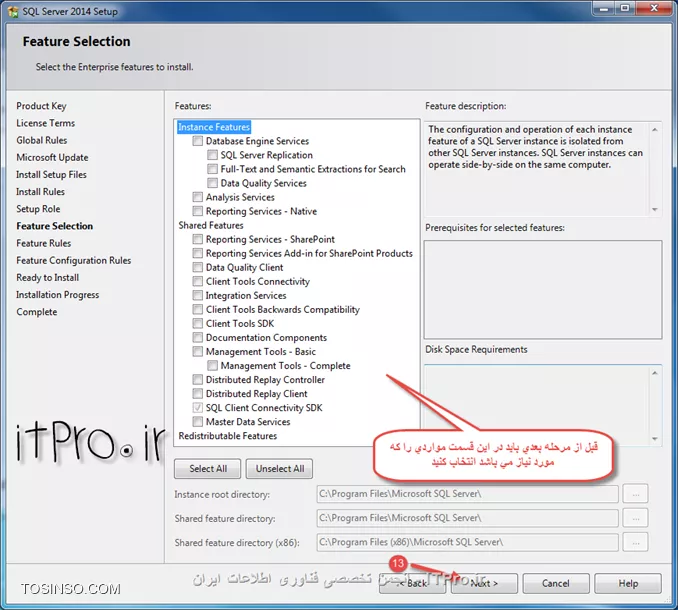
Task: Close the SQL Server 2014 Setup window
Action: 654,8
